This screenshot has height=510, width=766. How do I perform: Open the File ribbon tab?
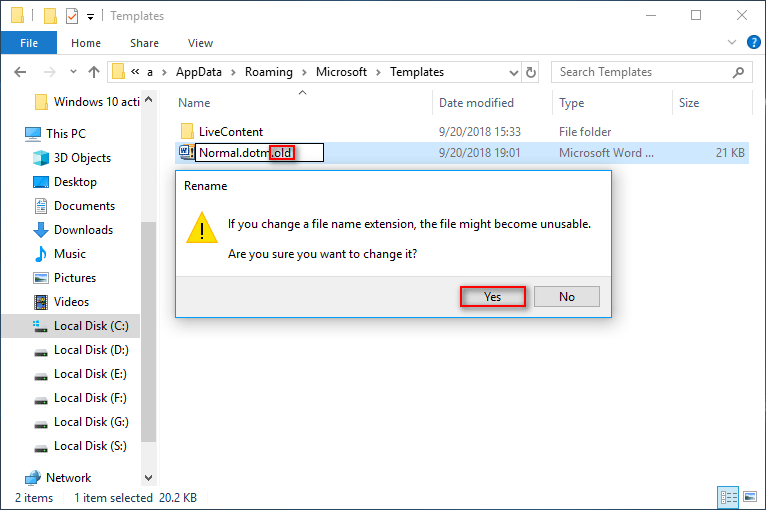click(x=28, y=43)
